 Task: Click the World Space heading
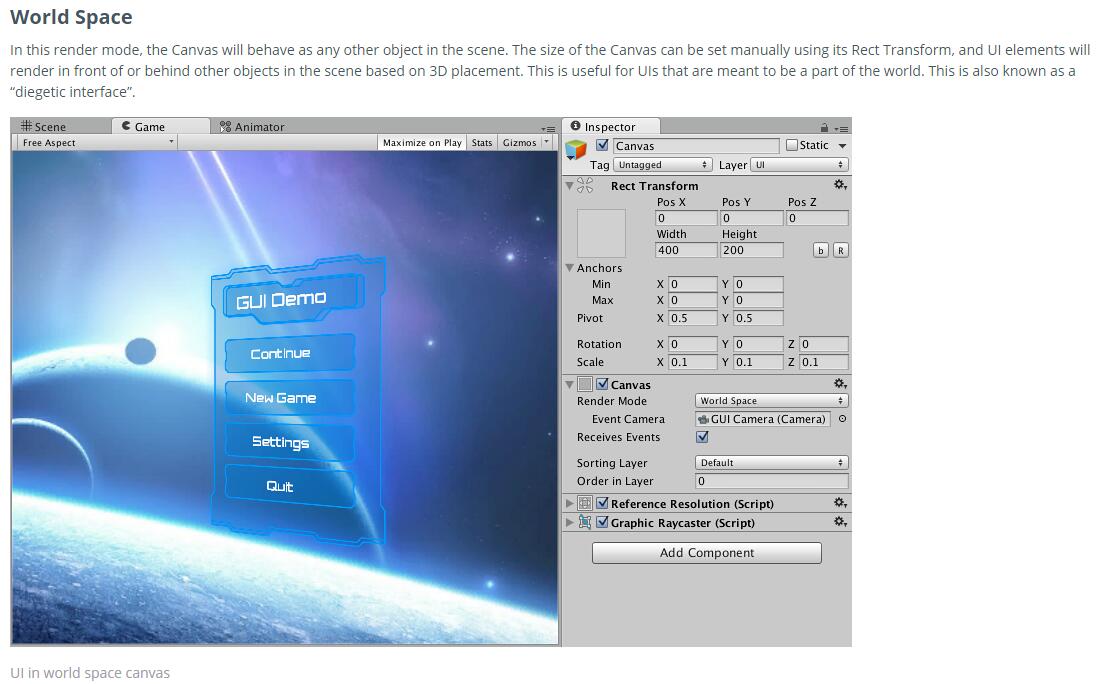point(71,17)
